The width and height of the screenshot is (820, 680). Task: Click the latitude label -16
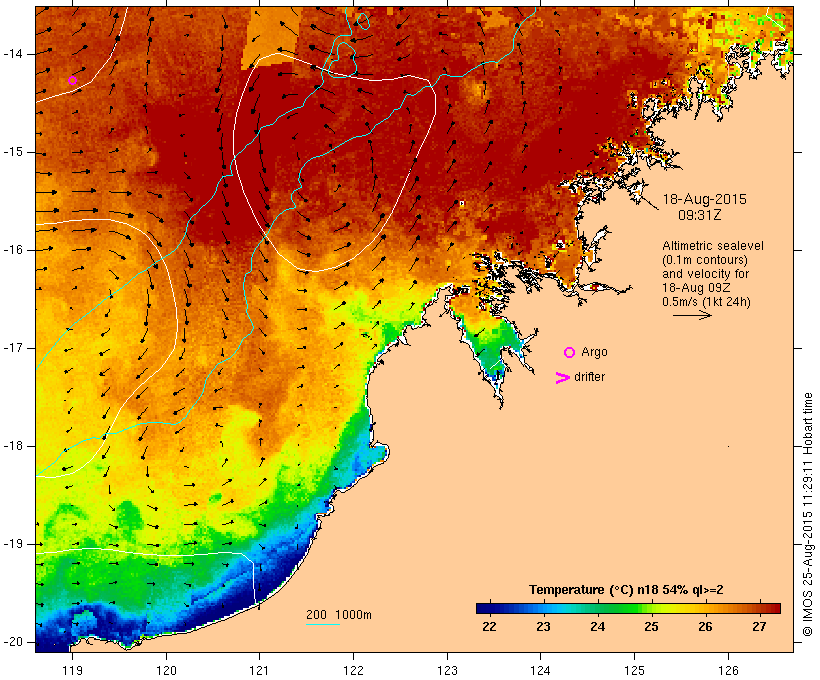point(13,250)
